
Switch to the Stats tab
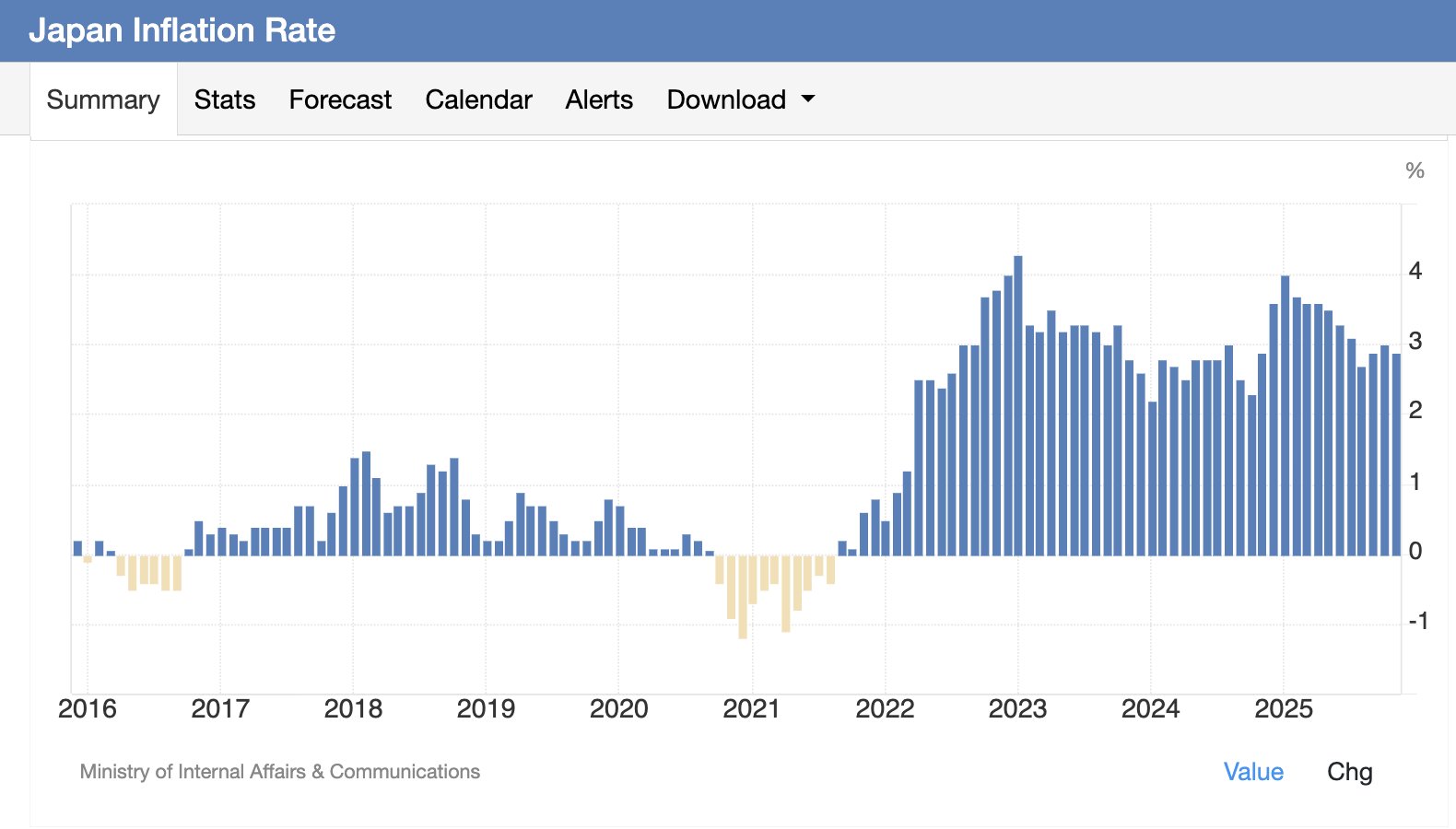coord(224,99)
